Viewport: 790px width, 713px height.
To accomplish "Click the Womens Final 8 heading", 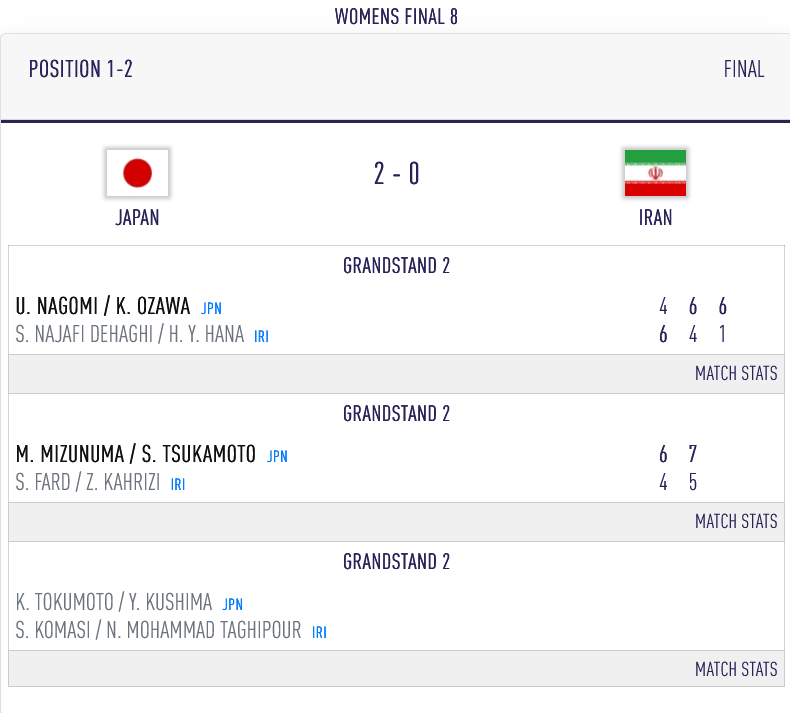I will [396, 16].
